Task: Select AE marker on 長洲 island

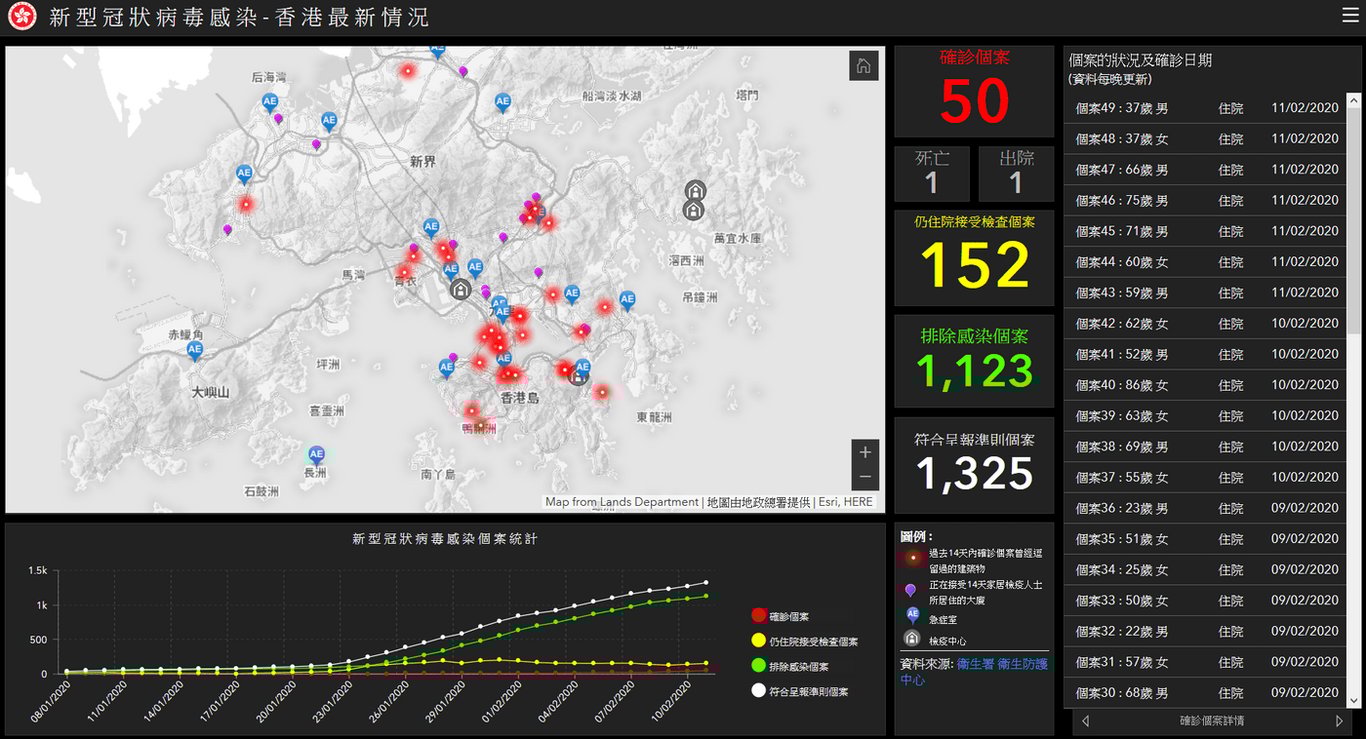Action: 317,456
